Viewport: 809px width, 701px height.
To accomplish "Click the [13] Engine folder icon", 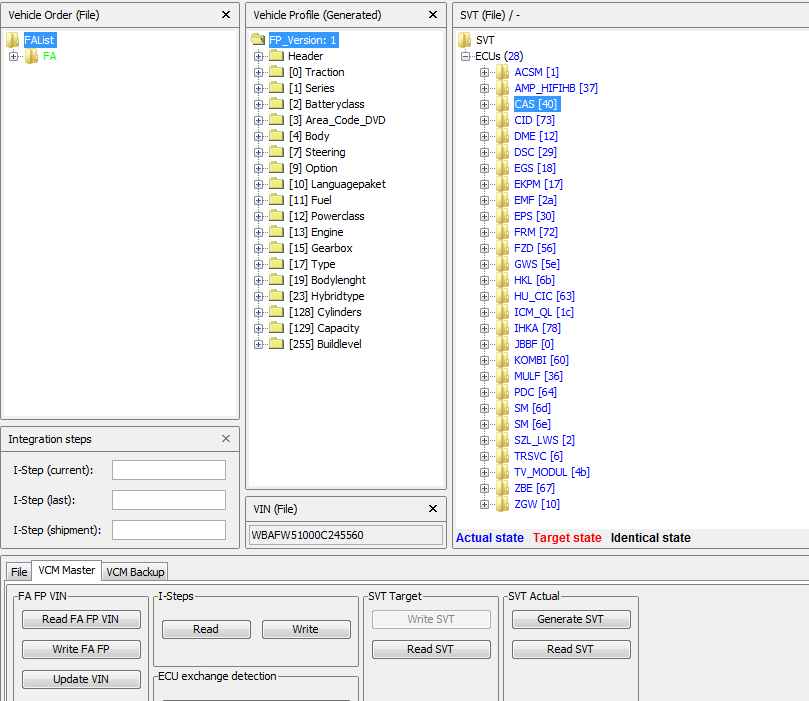I will 277,232.
